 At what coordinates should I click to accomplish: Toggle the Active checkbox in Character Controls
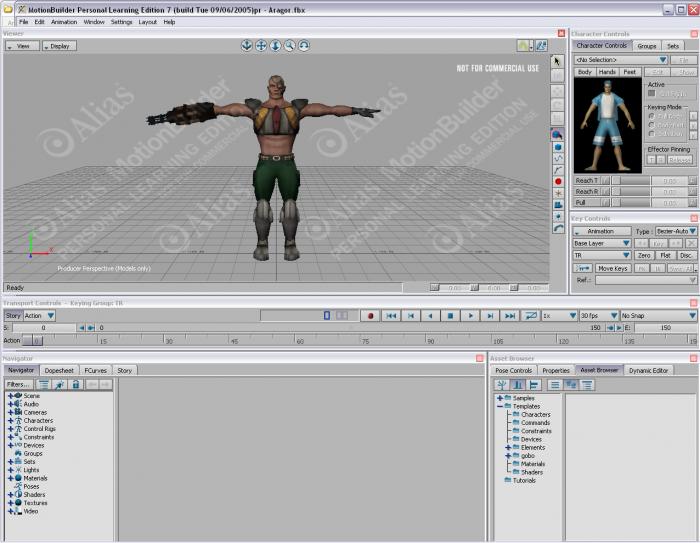click(651, 94)
